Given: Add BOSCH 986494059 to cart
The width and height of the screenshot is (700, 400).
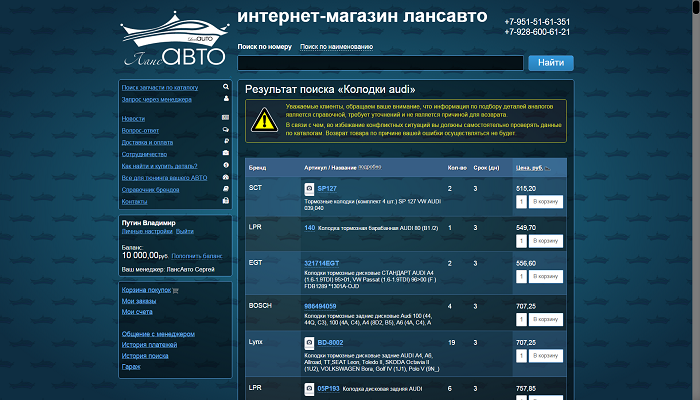Looking at the screenshot, I should 546,319.
